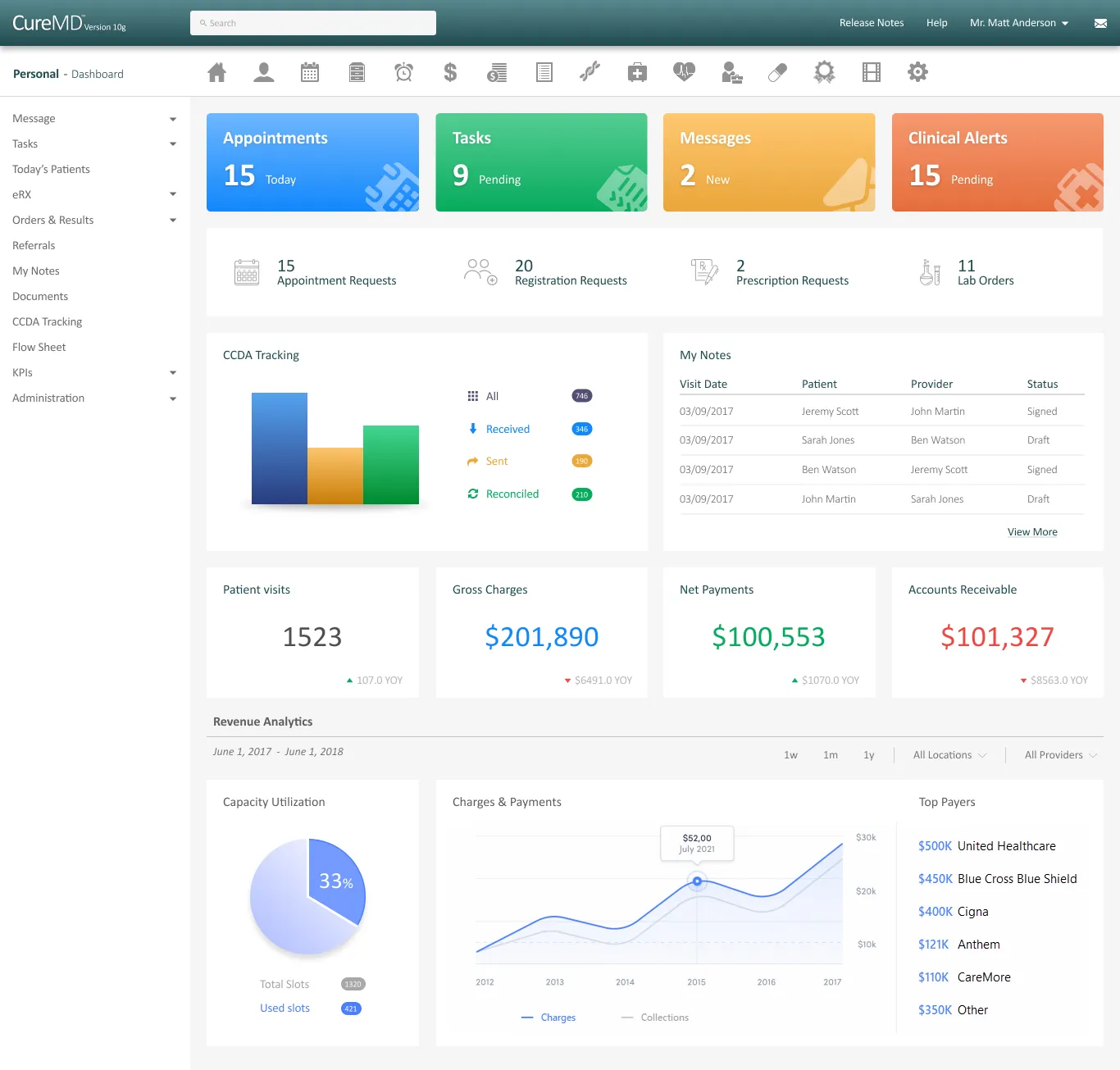The height and width of the screenshot is (1070, 1120).
Task: Click the Reconciled refresh icon
Action: [x=473, y=494]
